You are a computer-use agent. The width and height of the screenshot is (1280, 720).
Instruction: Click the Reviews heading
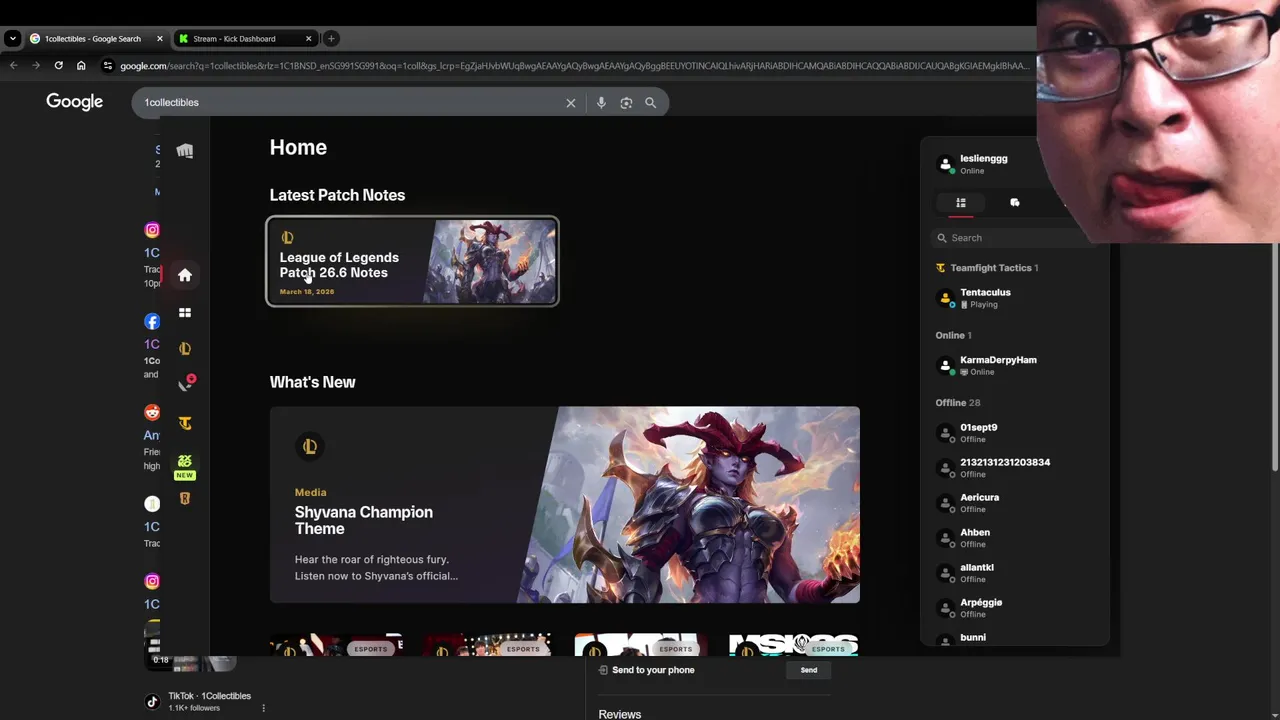(x=620, y=714)
